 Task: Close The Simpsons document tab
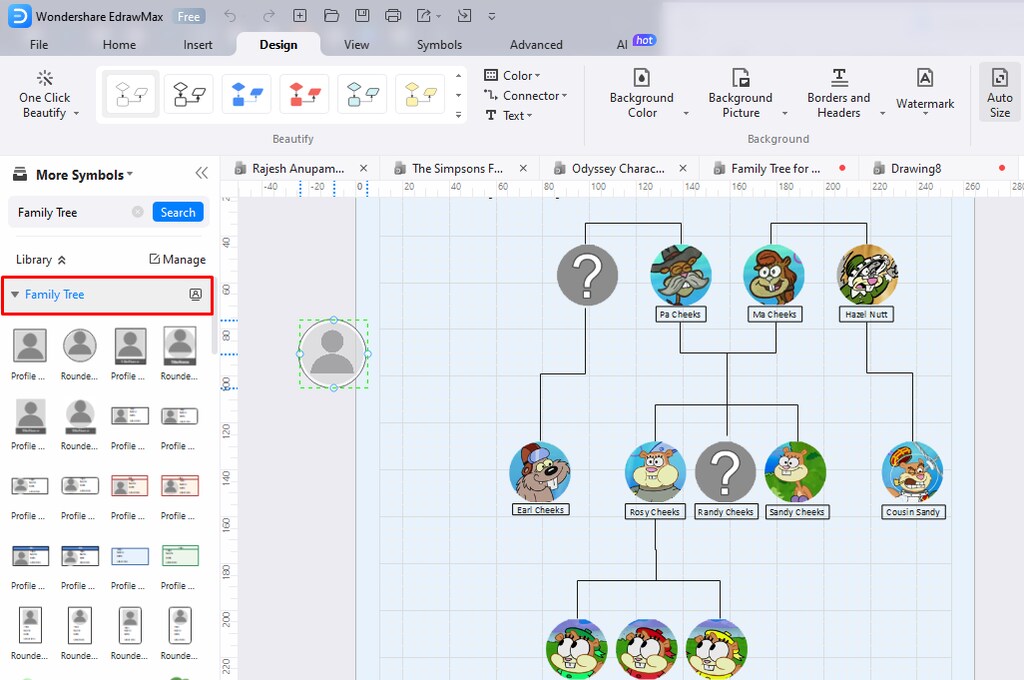click(523, 169)
